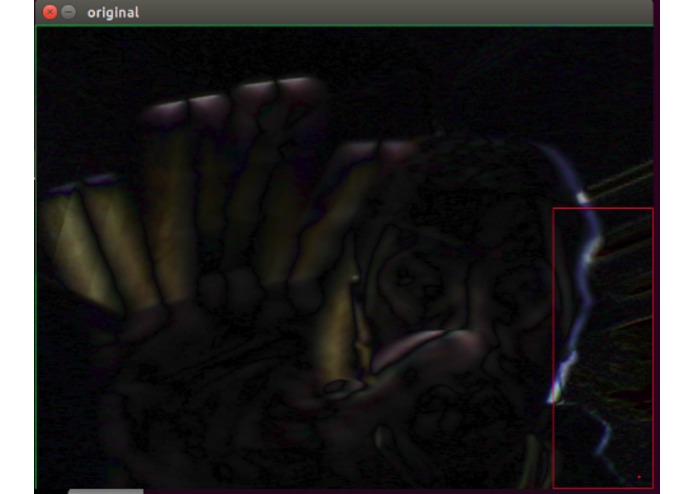Click the "original" title bar text
The height and width of the screenshot is (494, 695).
point(113,12)
